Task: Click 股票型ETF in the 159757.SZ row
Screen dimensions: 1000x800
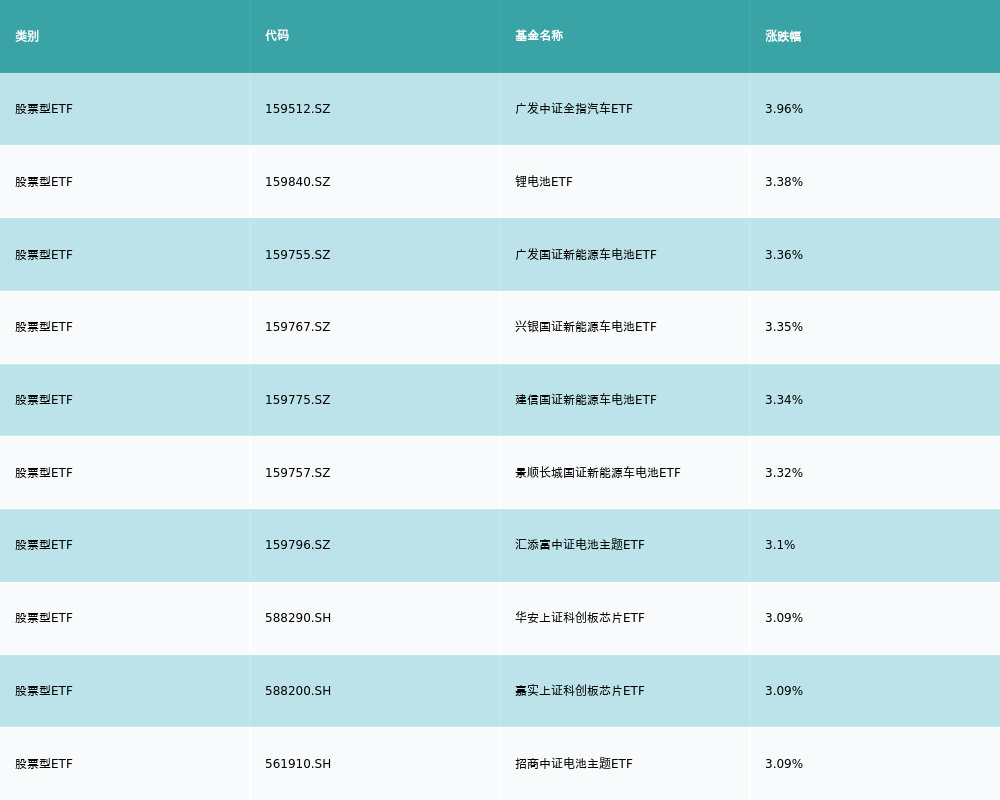Action: click(x=44, y=473)
